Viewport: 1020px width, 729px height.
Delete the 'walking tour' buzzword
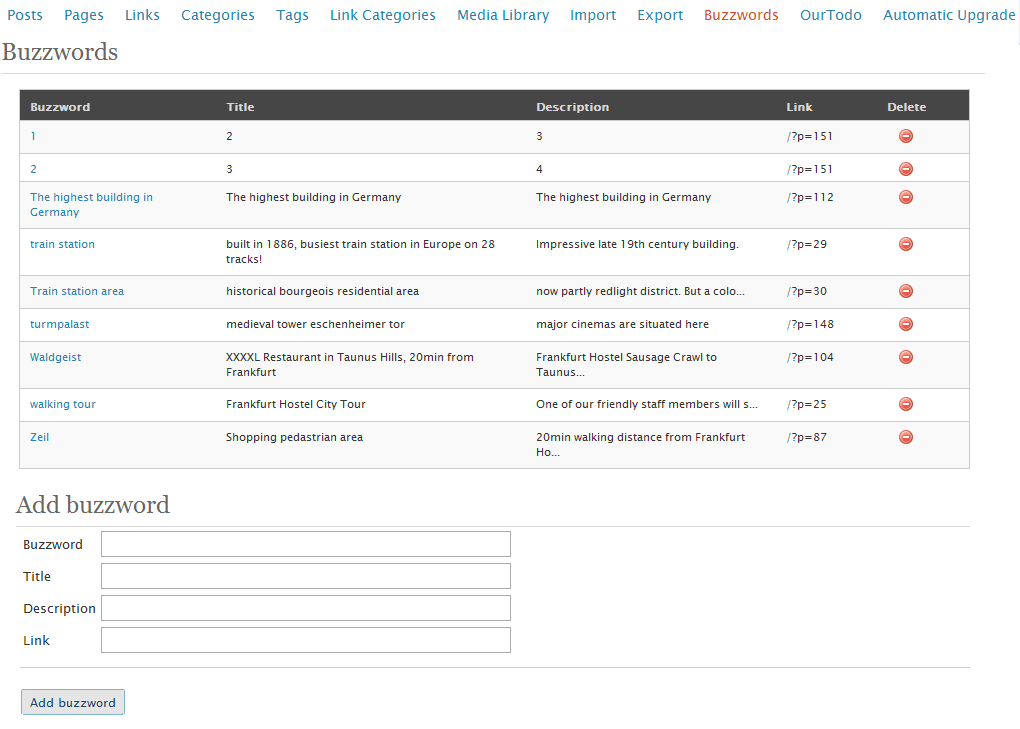tap(906, 404)
